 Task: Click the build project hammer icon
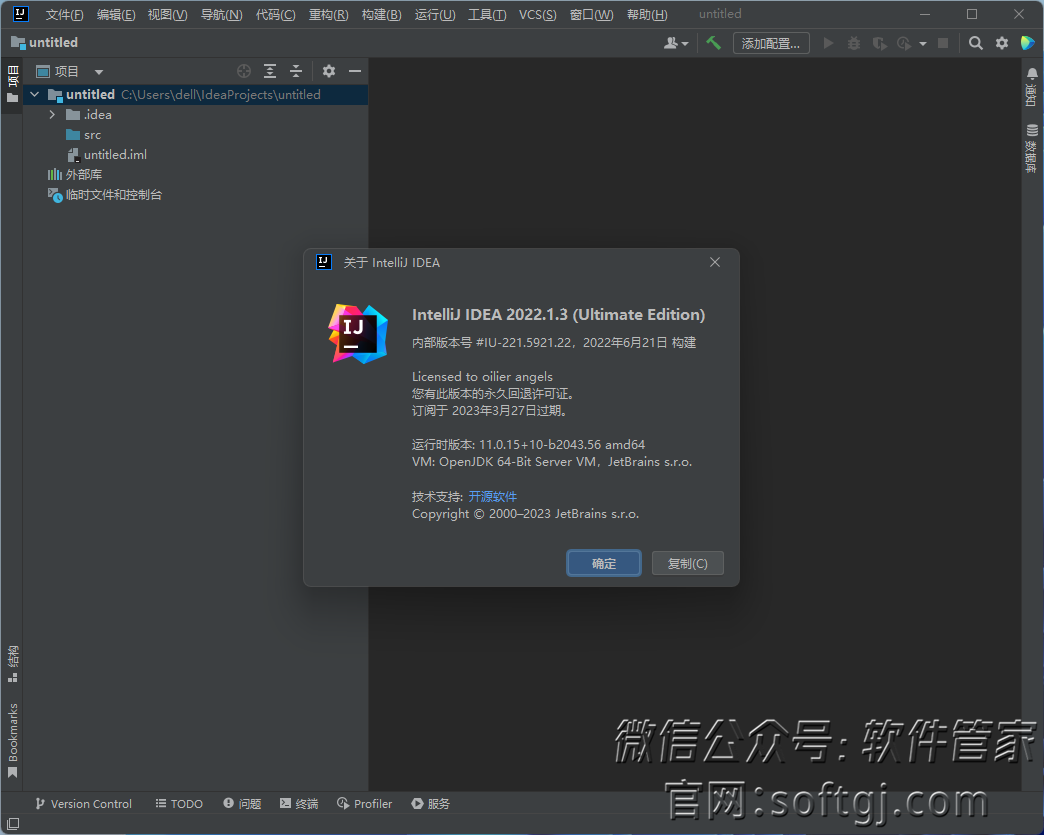click(713, 43)
